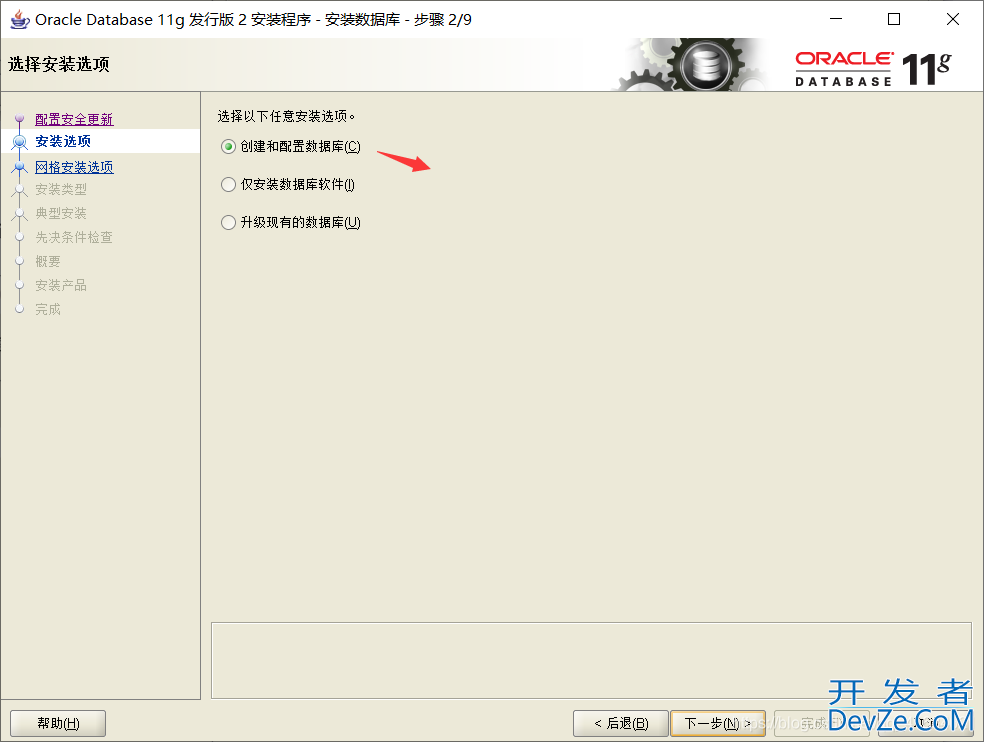Viewport: 984px width, 742px height.
Task: Click the 典型安装 step in the sidebar
Action: [x=61, y=213]
